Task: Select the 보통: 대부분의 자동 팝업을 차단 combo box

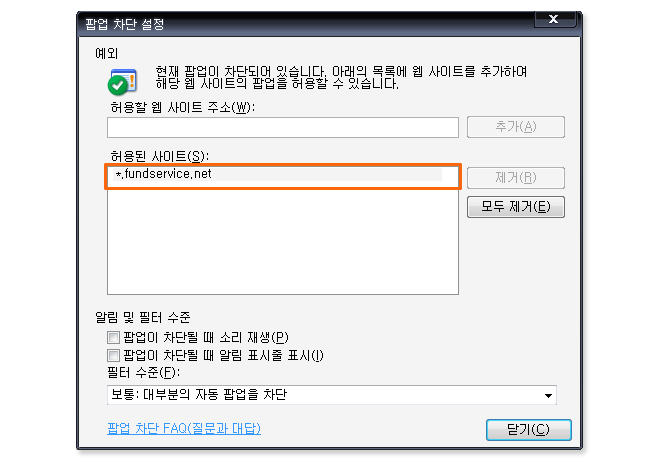Action: pos(332,395)
